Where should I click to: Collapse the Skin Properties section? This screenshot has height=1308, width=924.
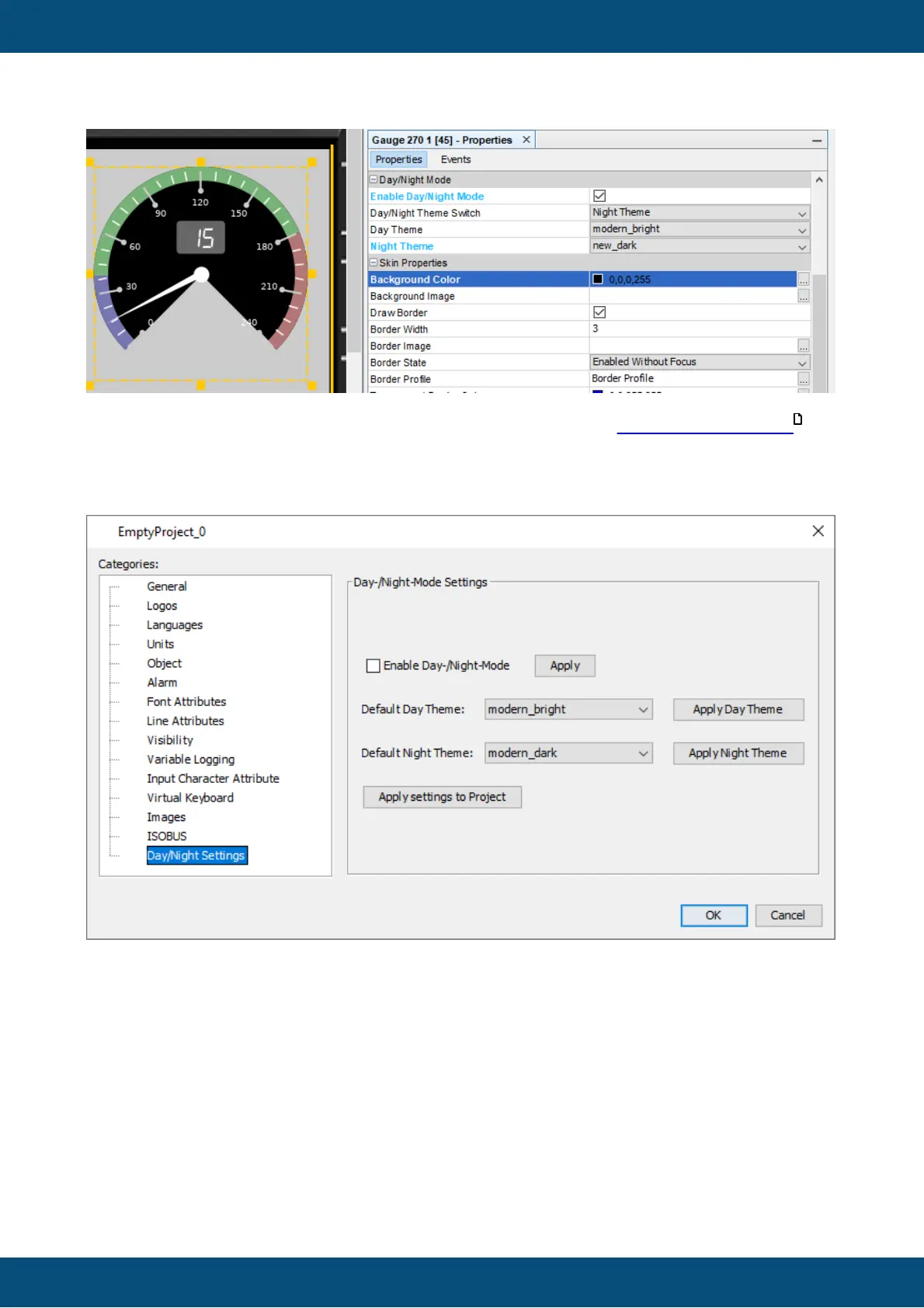click(373, 263)
